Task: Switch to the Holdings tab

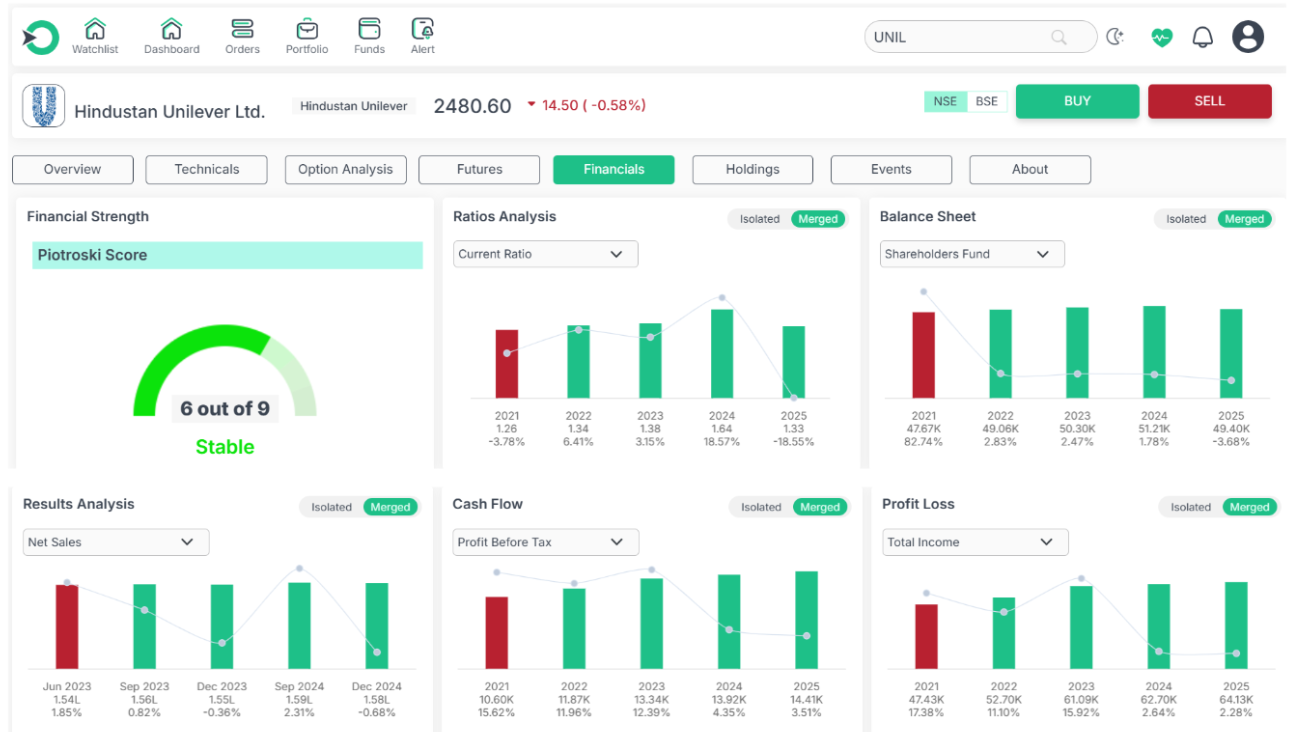Action: (752, 170)
